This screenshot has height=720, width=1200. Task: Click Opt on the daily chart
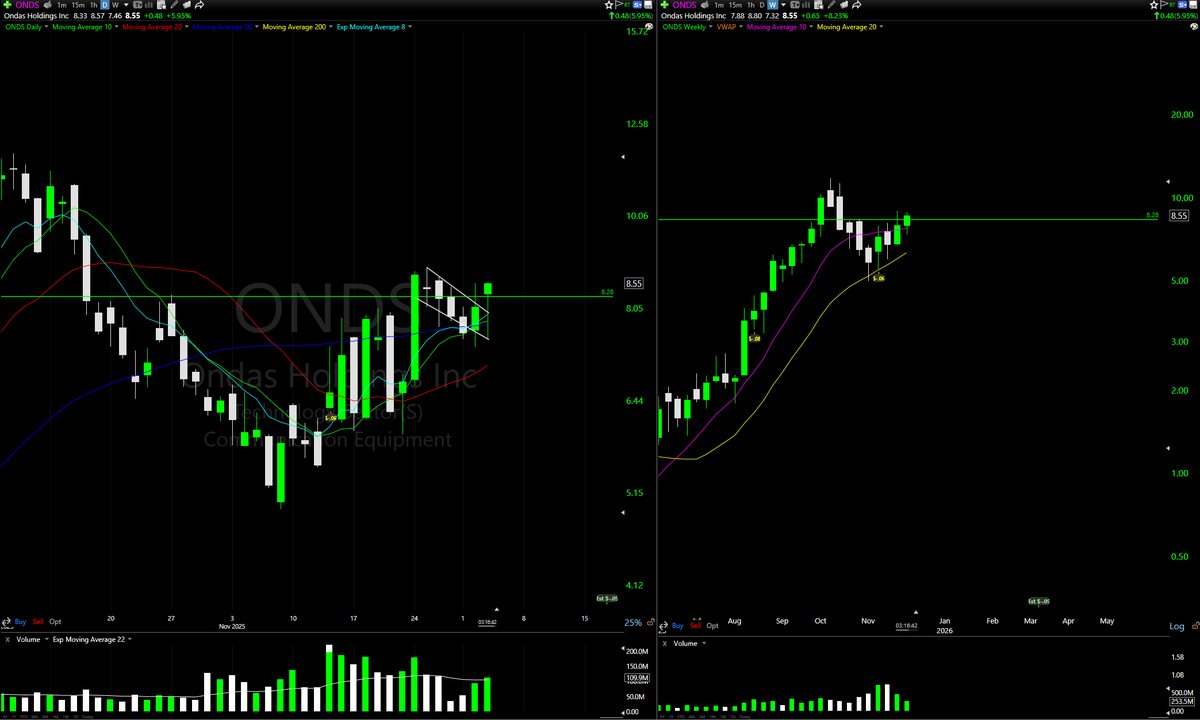click(55, 622)
